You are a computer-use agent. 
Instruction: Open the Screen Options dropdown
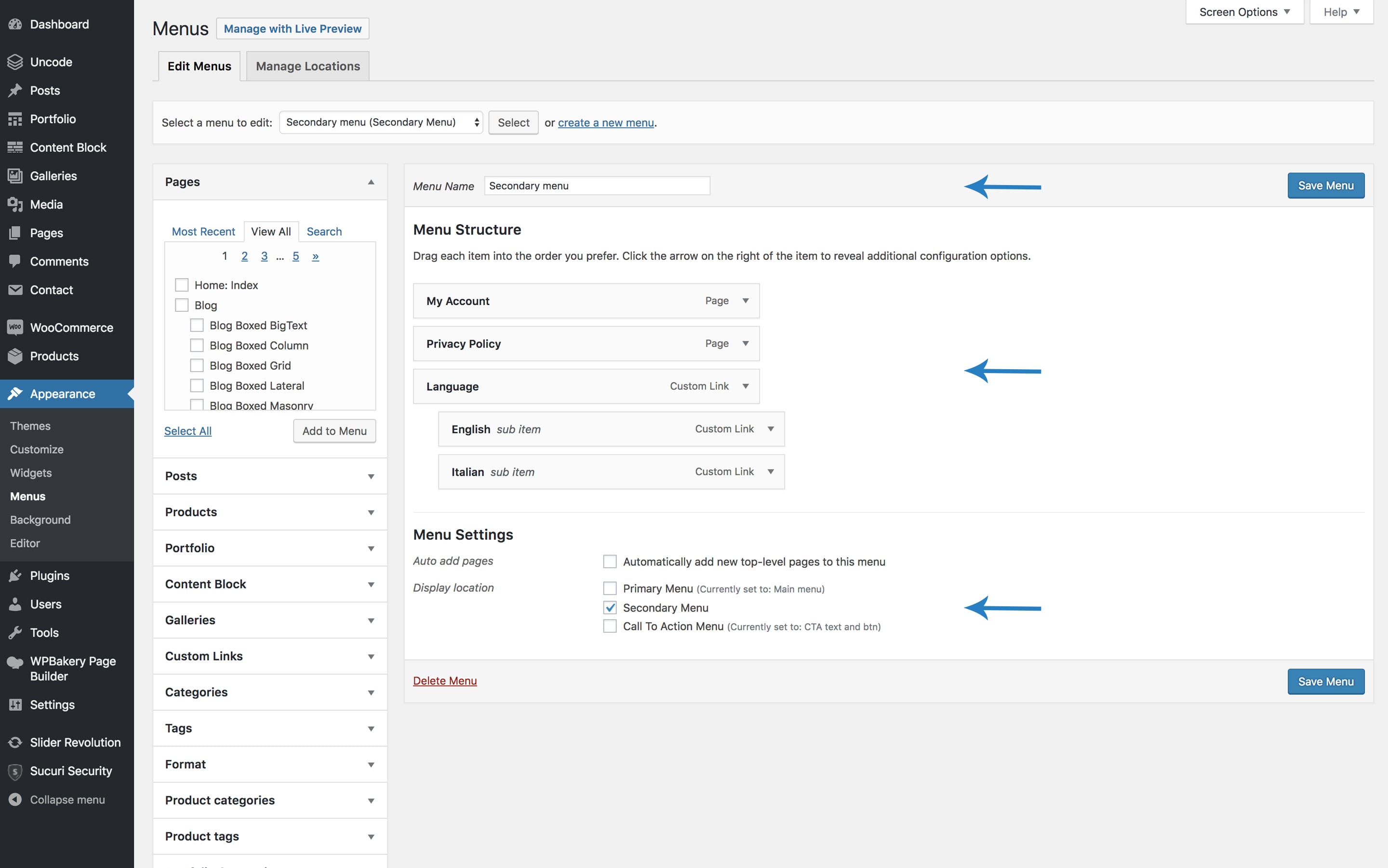1244,12
